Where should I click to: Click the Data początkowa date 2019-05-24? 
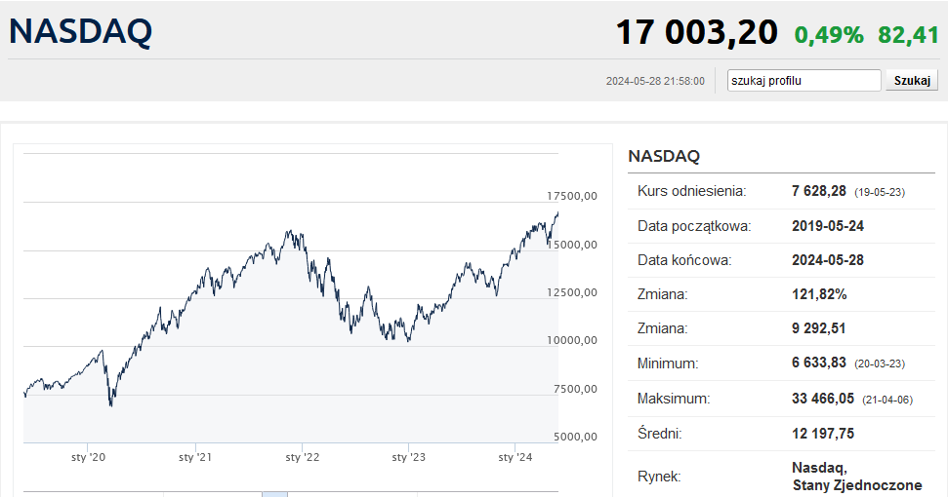pos(827,226)
